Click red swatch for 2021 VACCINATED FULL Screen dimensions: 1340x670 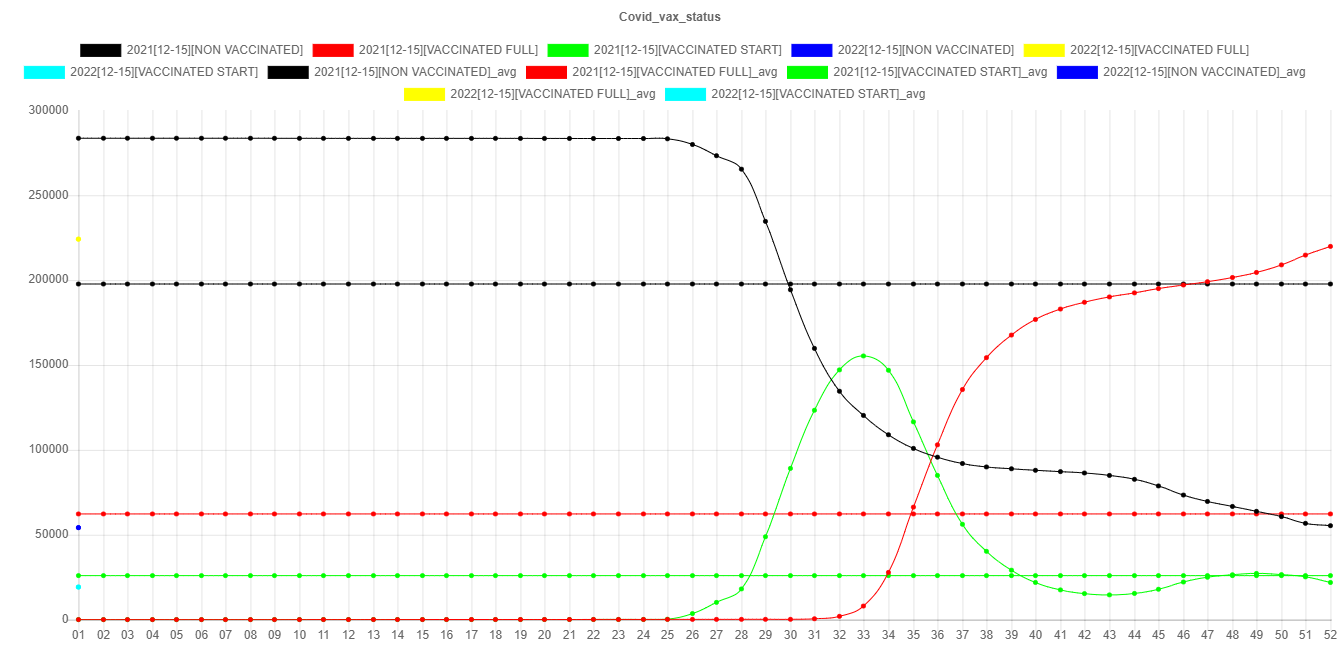point(333,50)
